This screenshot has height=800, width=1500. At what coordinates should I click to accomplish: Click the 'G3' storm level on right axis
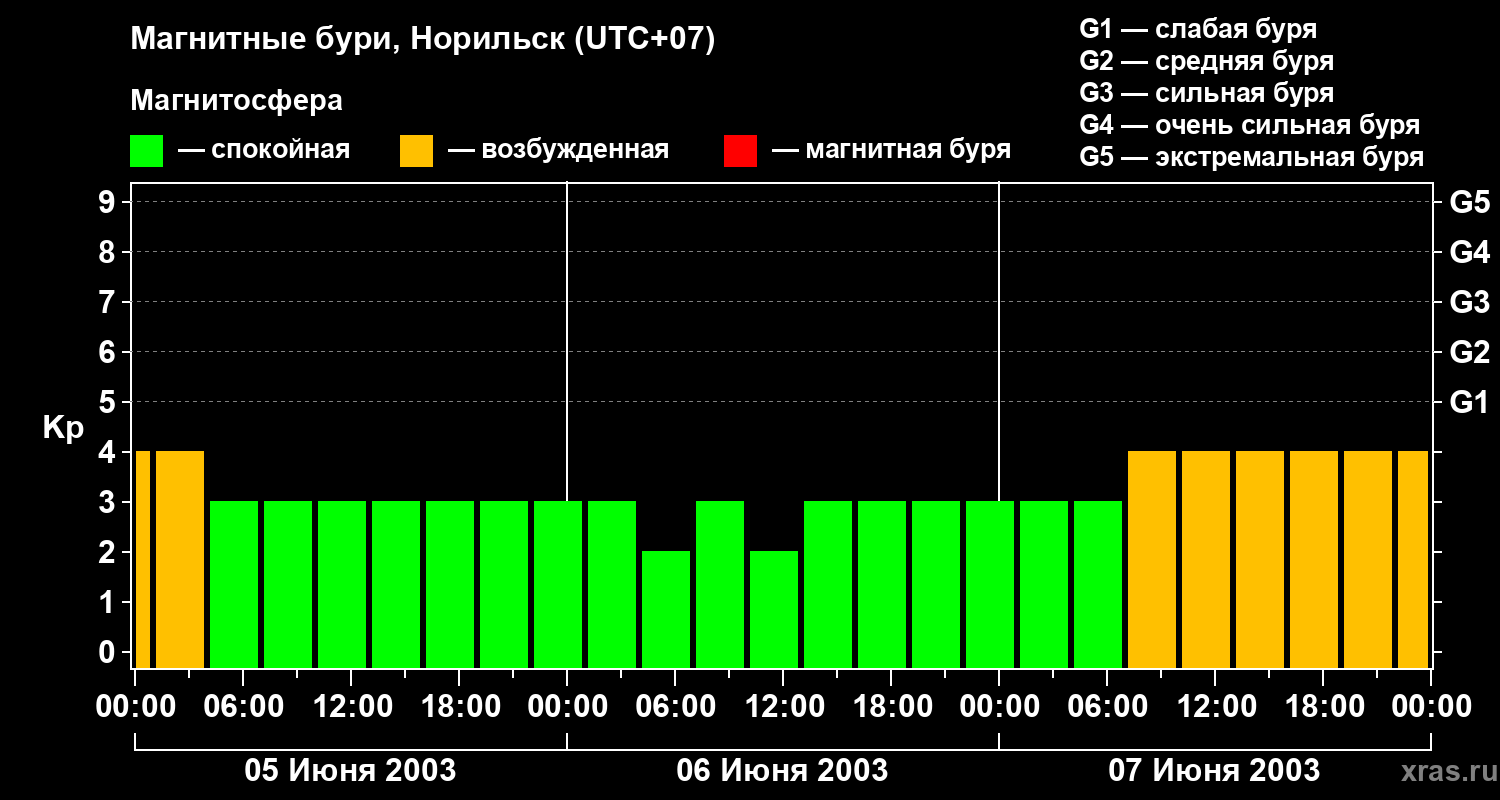(1470, 302)
